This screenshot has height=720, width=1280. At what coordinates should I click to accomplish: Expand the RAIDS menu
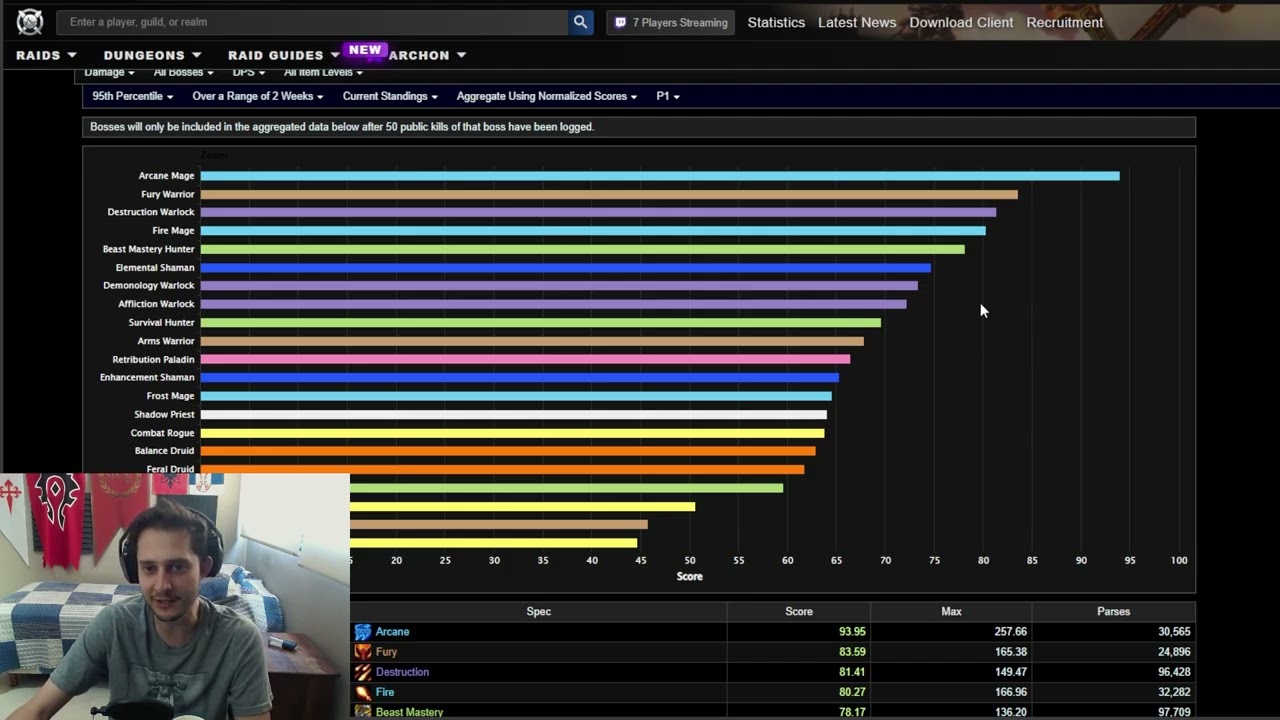pos(46,55)
